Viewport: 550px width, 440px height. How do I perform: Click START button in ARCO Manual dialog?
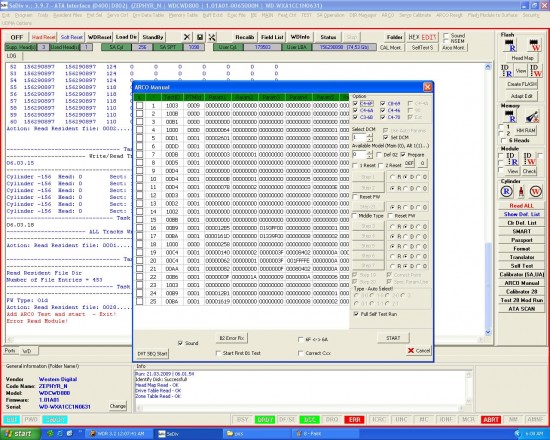[x=393, y=338]
